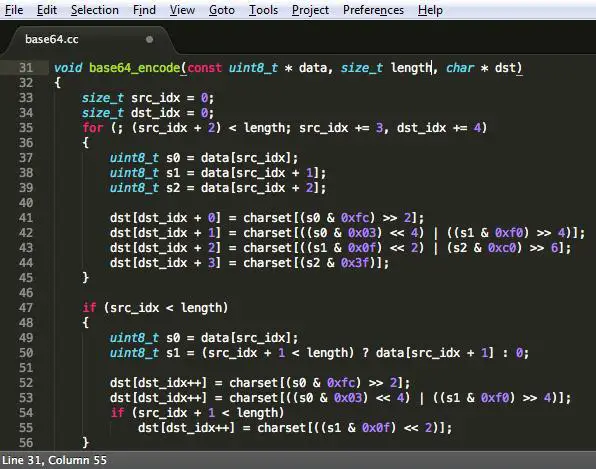Viewport: 596px width, 469px height.
Task: Click dst parameter in function signature
Action: coord(505,68)
